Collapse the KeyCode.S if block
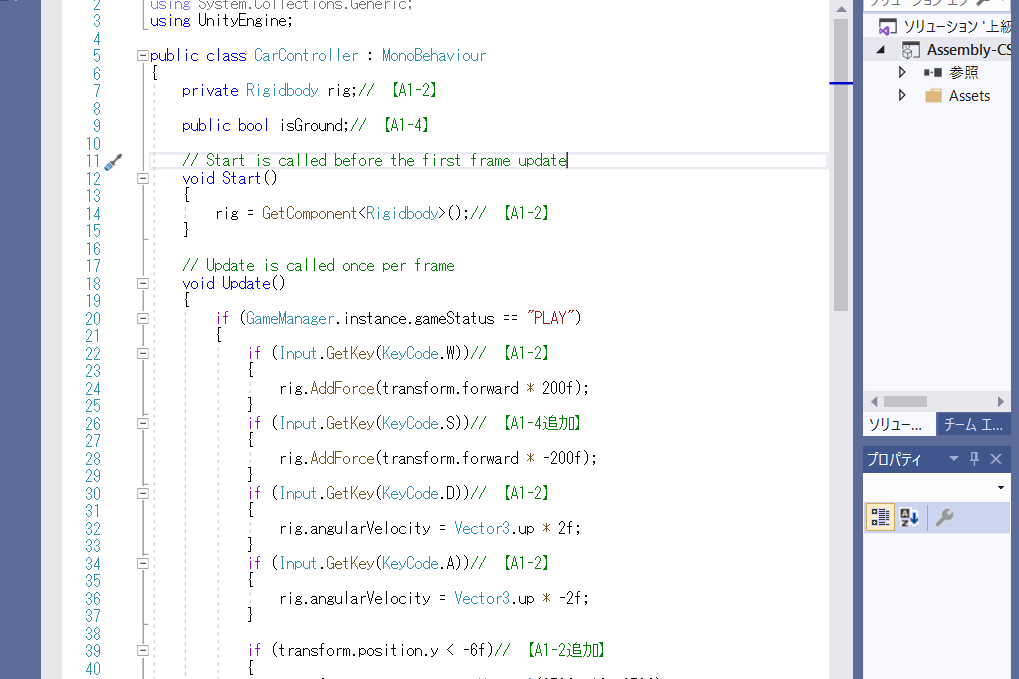The width and height of the screenshot is (1019, 679). click(x=142, y=424)
